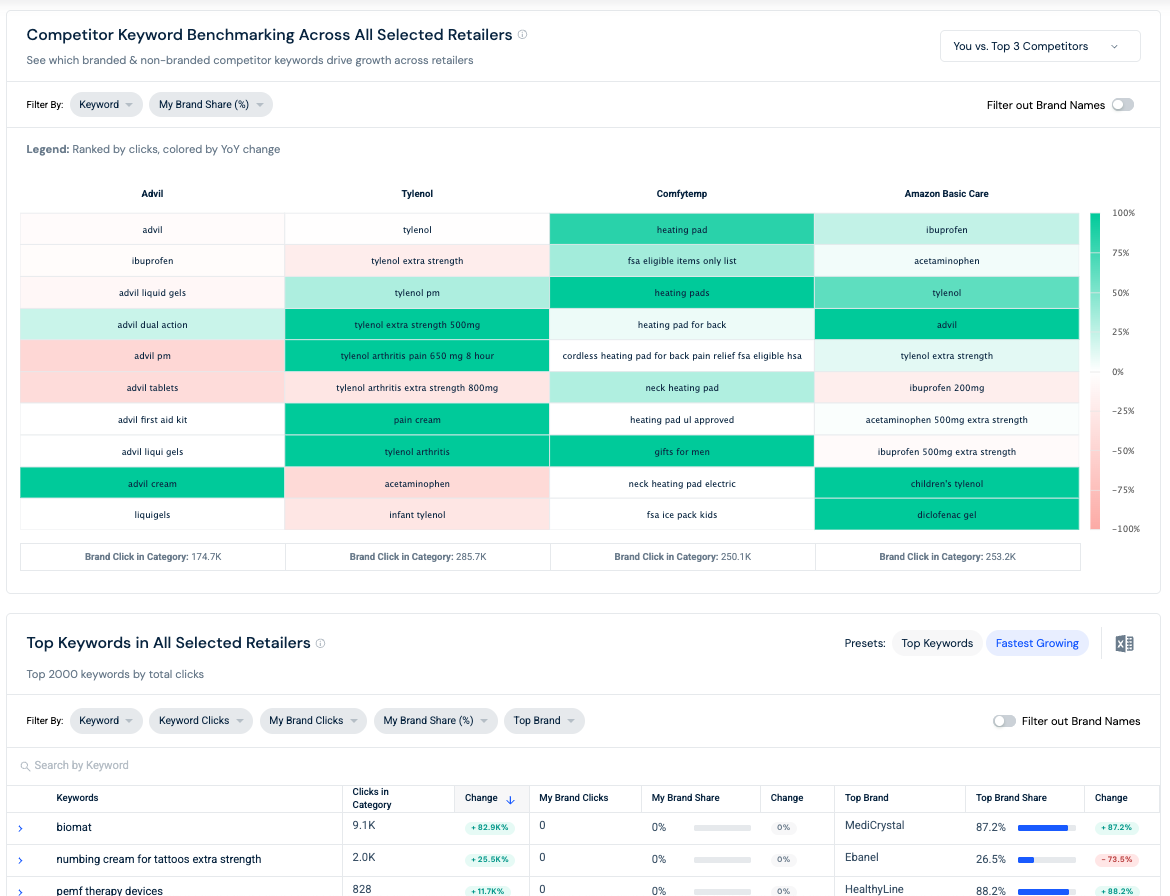1170x896 pixels.
Task: Click the heating pad cell under Comfytemp
Action: [682, 229]
